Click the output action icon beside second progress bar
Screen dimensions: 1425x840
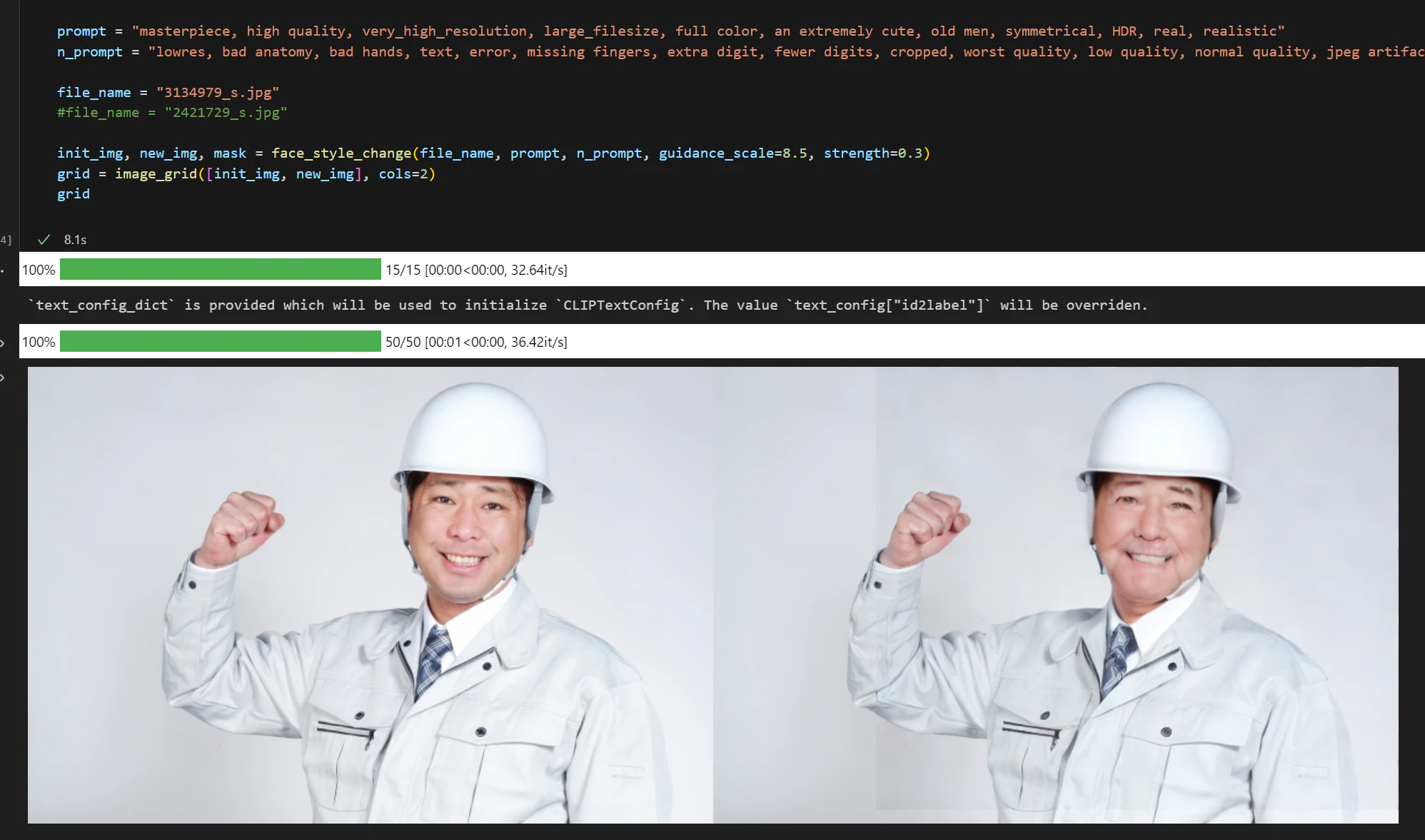pos(3,343)
